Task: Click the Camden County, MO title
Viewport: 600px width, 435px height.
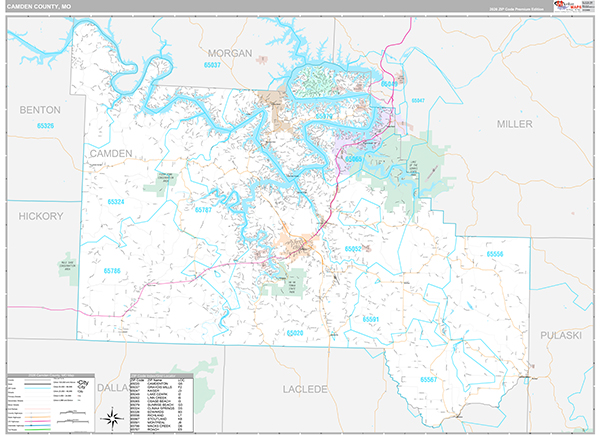Action: click(45, 7)
